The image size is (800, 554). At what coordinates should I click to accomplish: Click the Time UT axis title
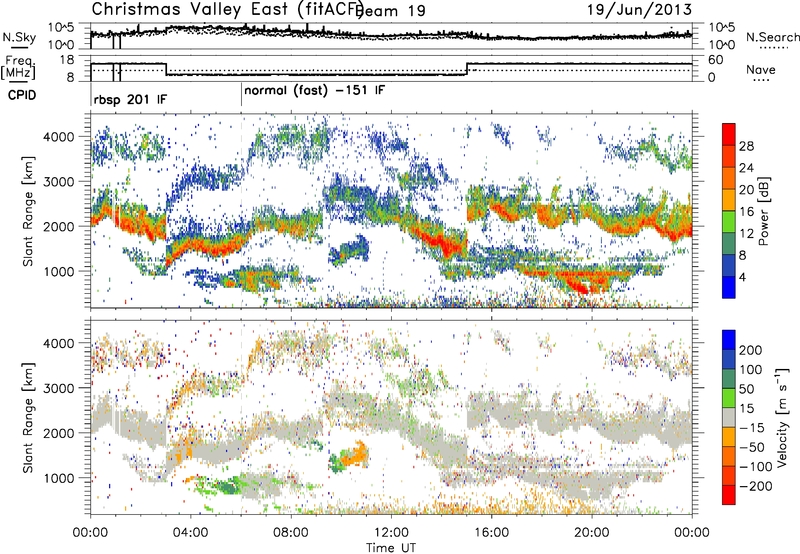[391, 548]
